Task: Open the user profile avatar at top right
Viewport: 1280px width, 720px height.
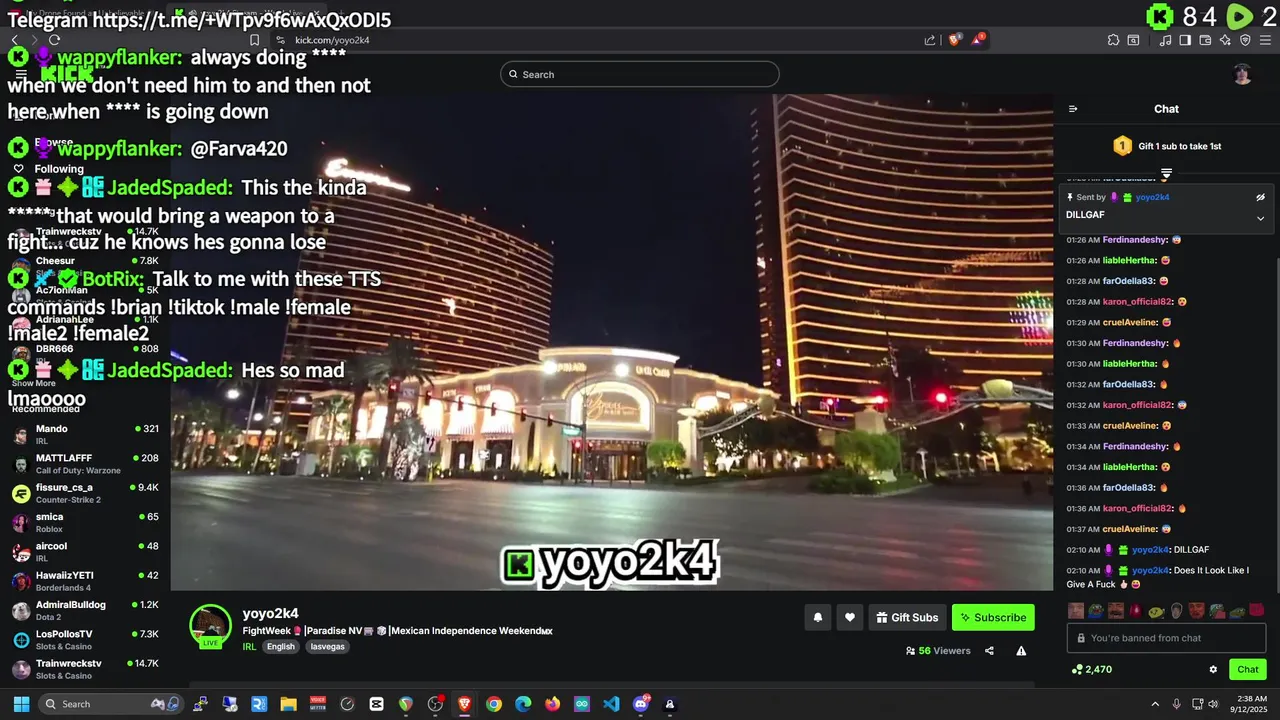Action: point(1242,74)
